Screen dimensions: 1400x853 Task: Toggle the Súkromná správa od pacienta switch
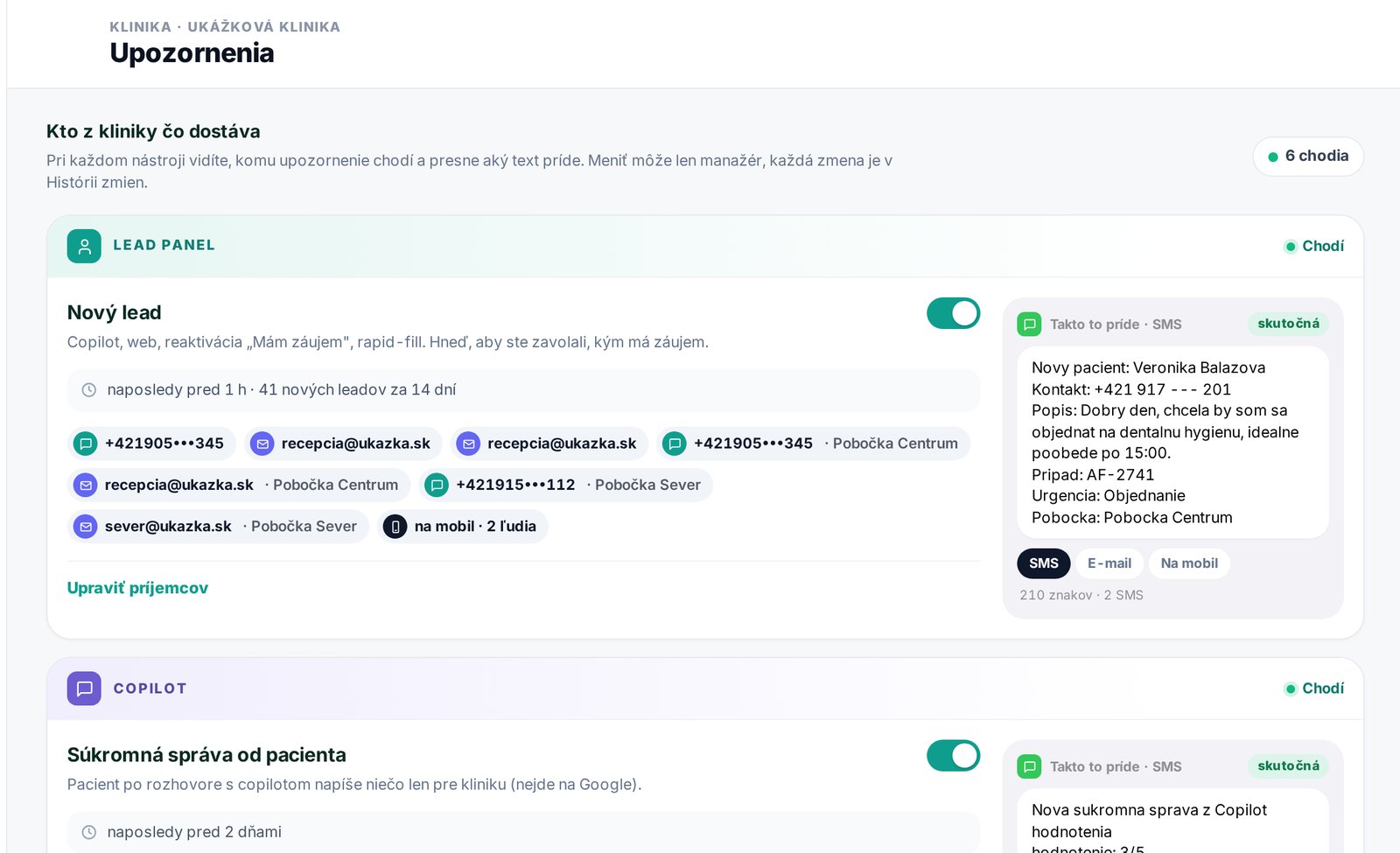954,756
